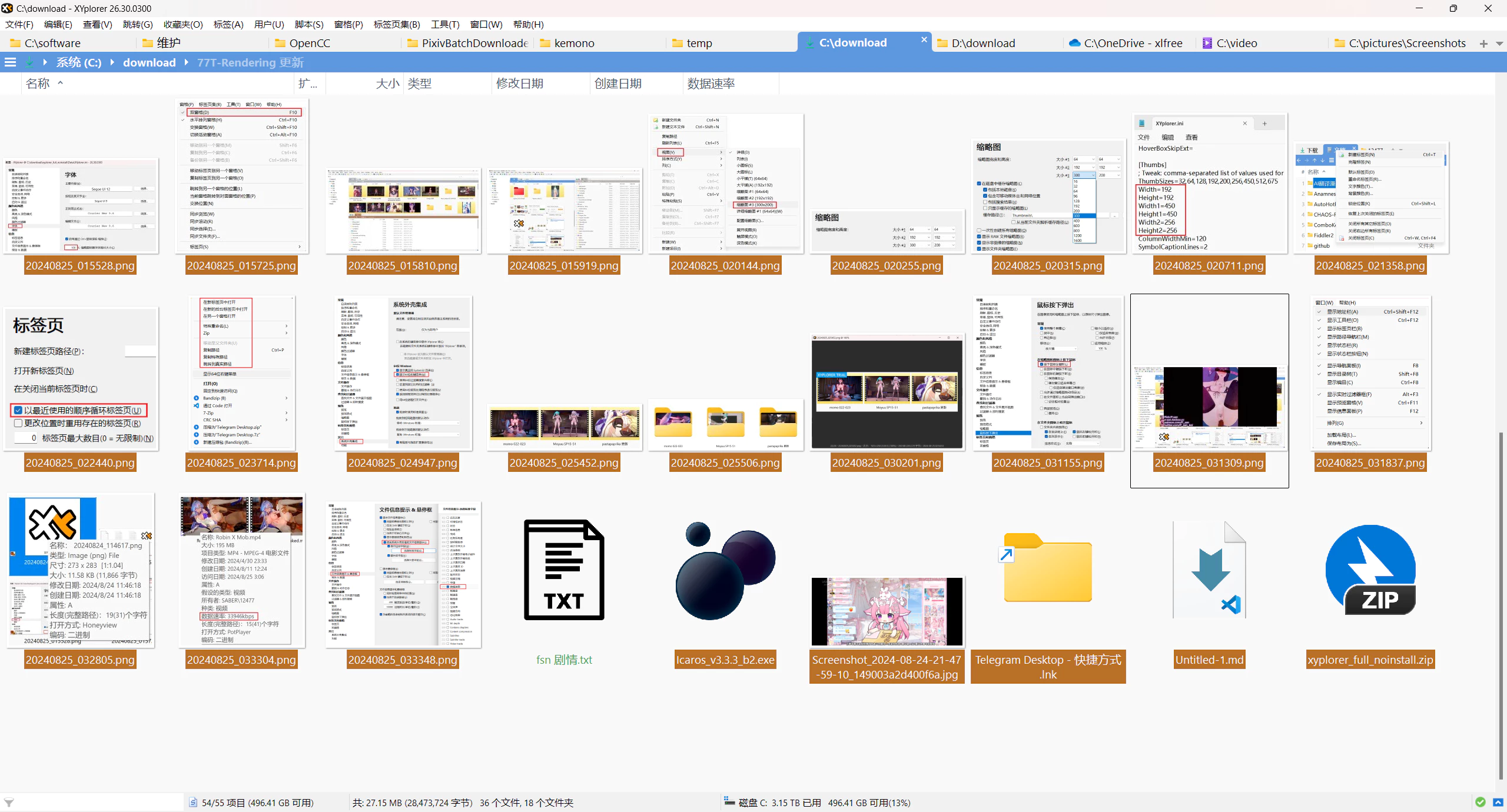Image resolution: width=1507 pixels, height=812 pixels.
Task: Click file name 20240825_033348.png
Action: coord(403,660)
